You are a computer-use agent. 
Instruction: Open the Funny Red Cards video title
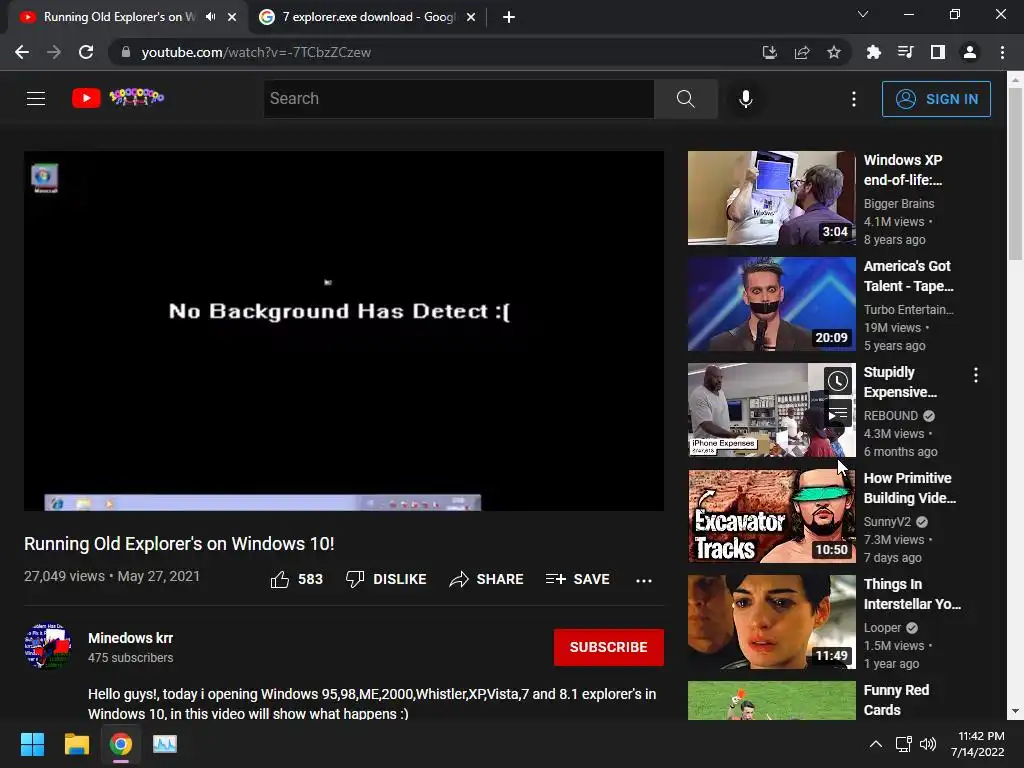[896, 700]
